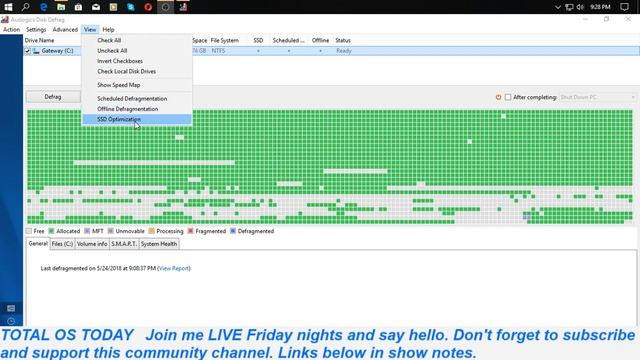
Task: Click the Allocated legend swatch
Action: pos(51,231)
